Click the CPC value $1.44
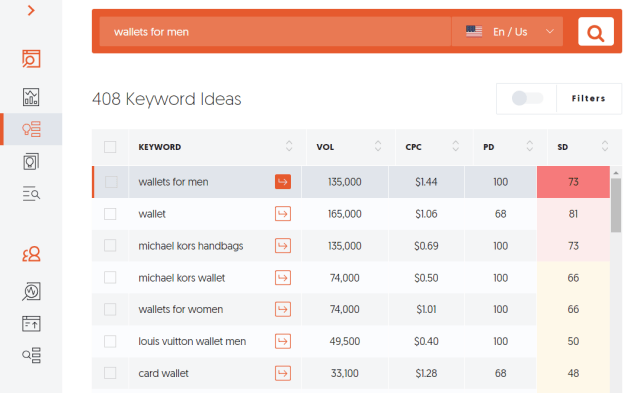 [x=426, y=182]
